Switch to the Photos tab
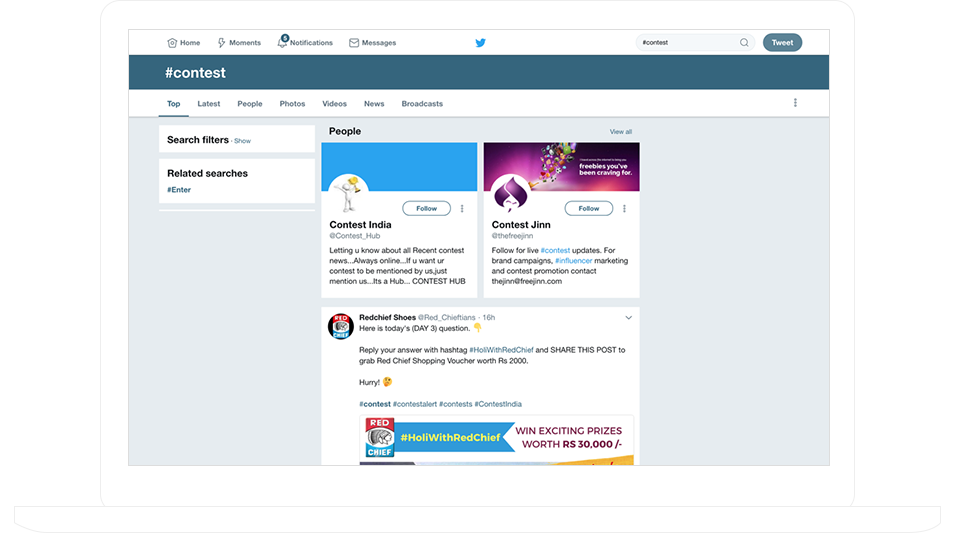The image size is (955, 534). coord(292,104)
